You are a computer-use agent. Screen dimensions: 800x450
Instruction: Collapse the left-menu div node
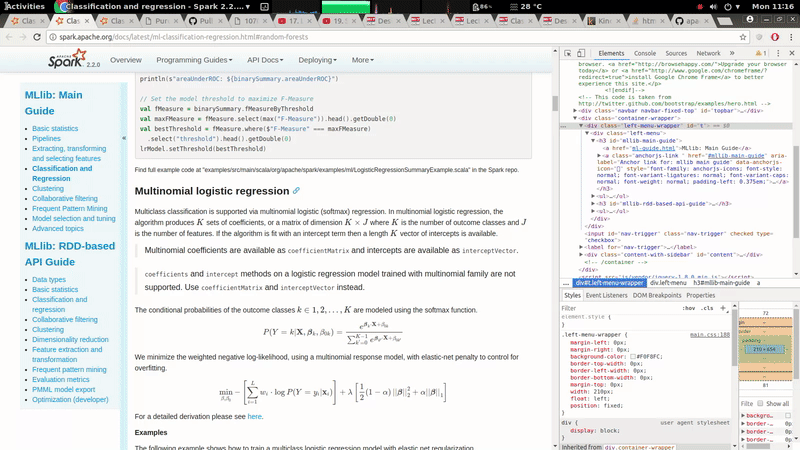(587, 133)
